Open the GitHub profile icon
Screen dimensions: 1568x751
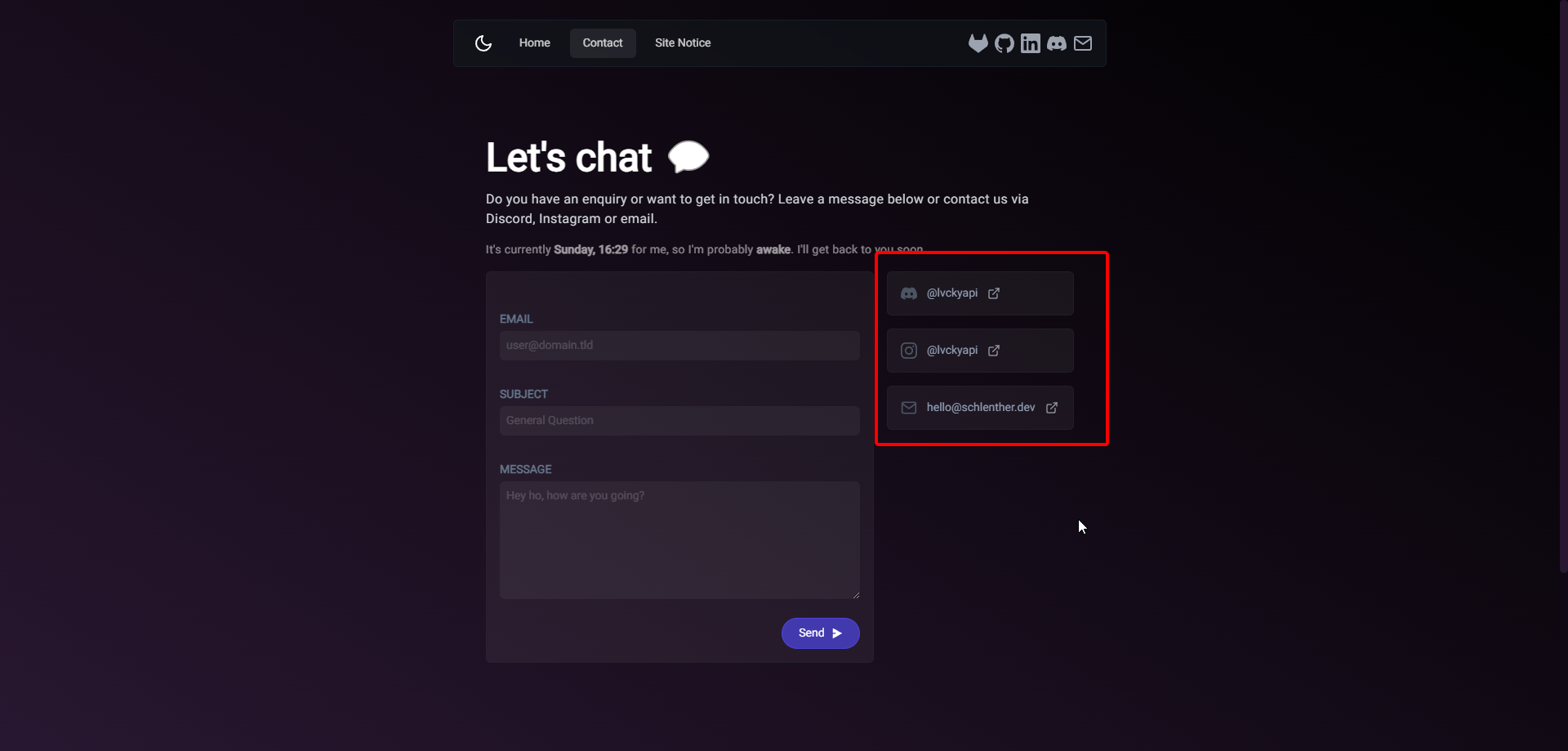[x=1004, y=43]
